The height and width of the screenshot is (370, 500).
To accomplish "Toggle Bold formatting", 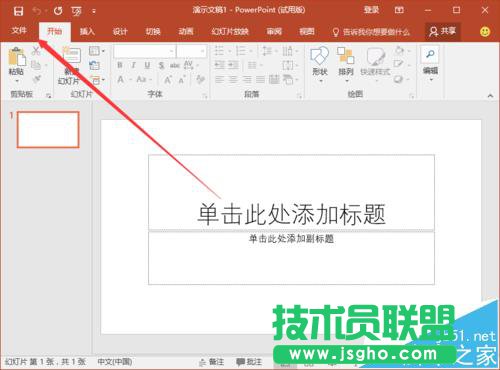I will tap(120, 66).
